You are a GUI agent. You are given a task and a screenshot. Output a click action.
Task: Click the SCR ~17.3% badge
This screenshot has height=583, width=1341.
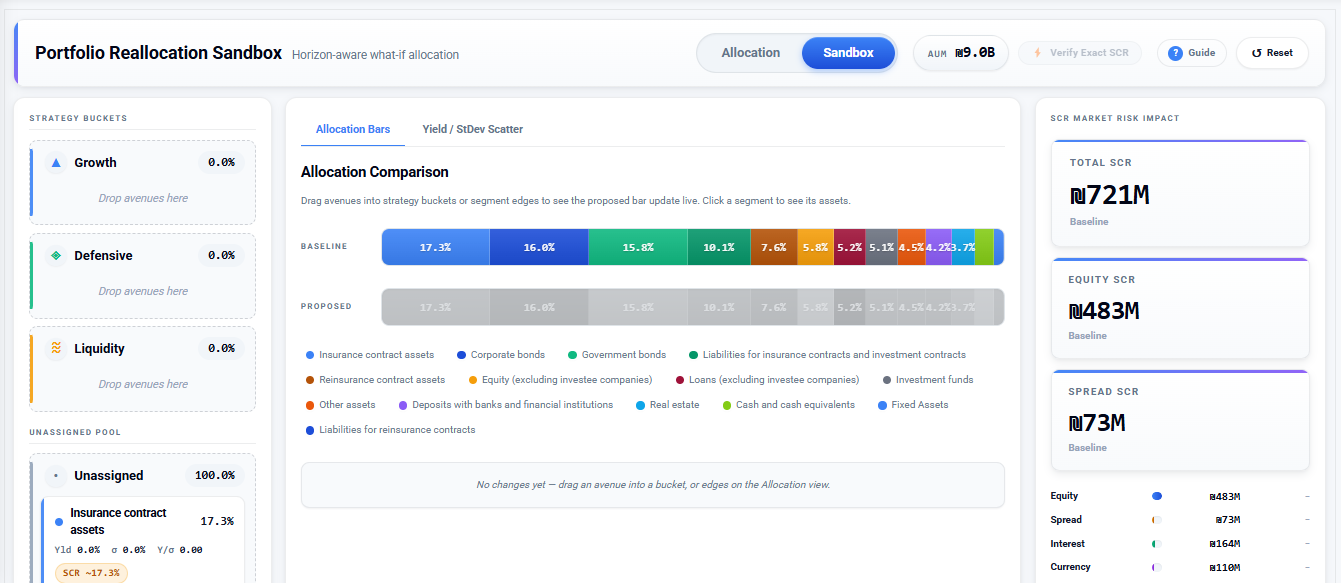pos(91,573)
